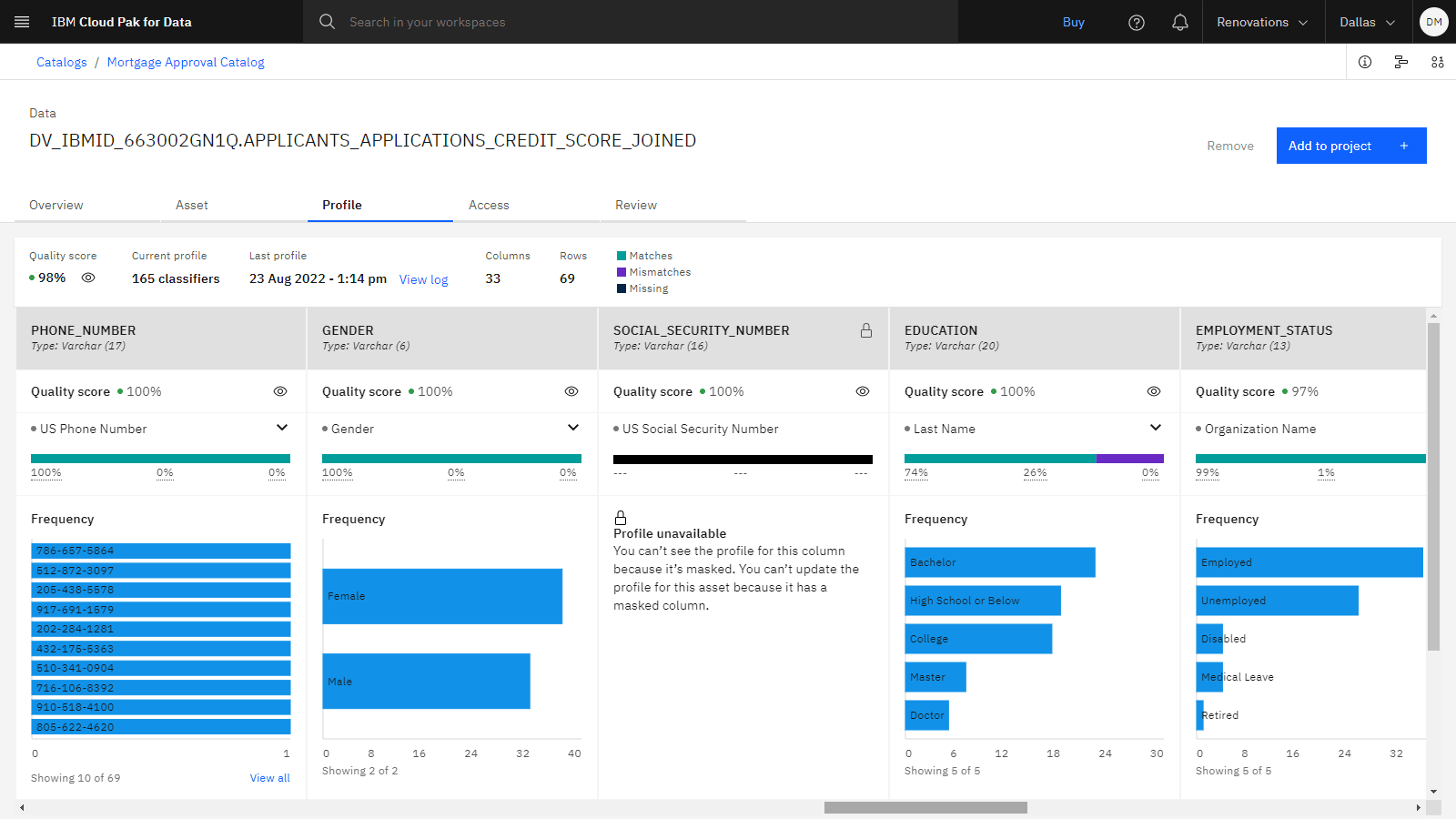
Task: Expand the Last Name classifier dropdown
Action: point(1156,428)
